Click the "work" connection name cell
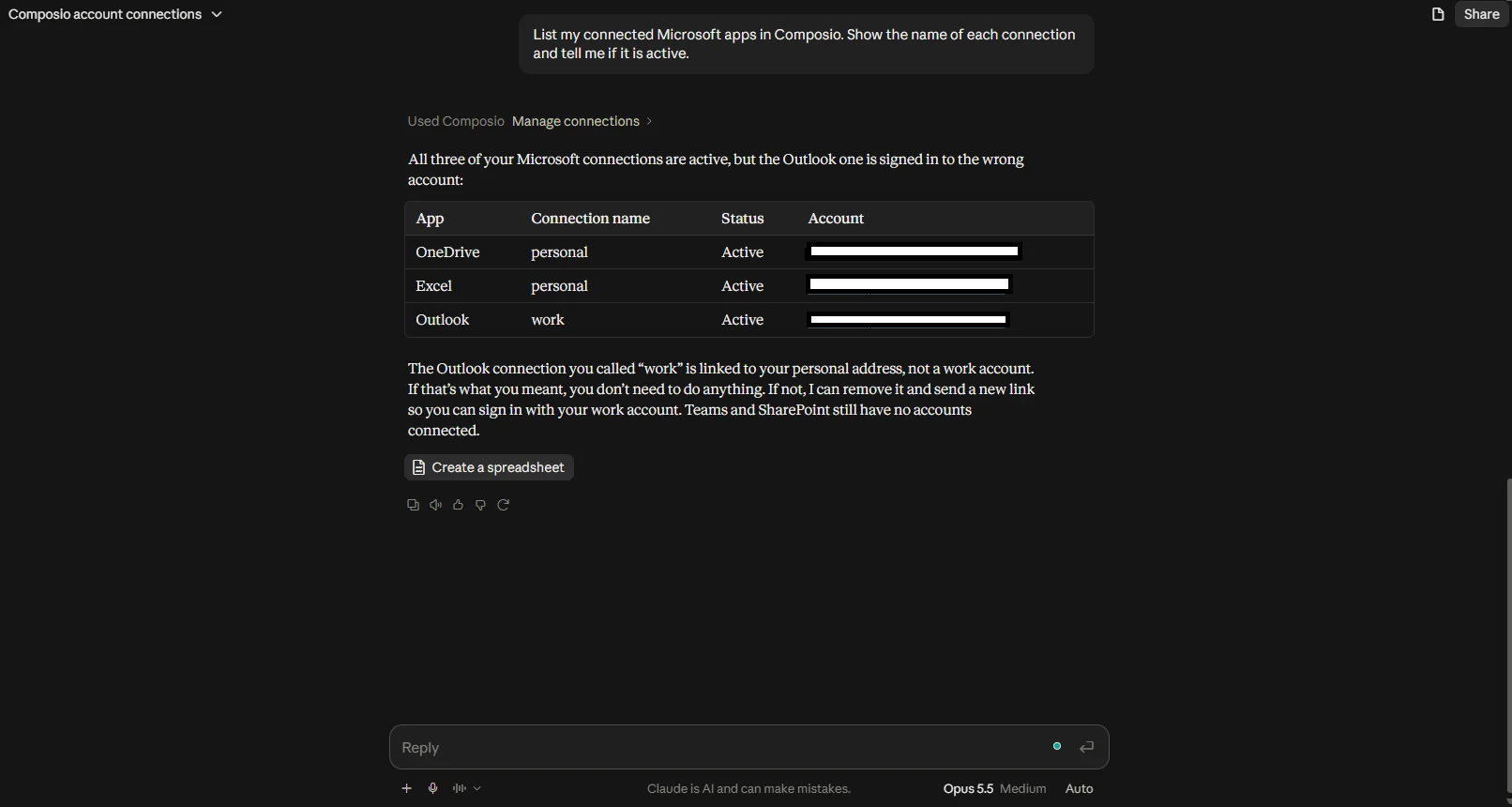The width and height of the screenshot is (1512, 807). pyautogui.click(x=548, y=320)
